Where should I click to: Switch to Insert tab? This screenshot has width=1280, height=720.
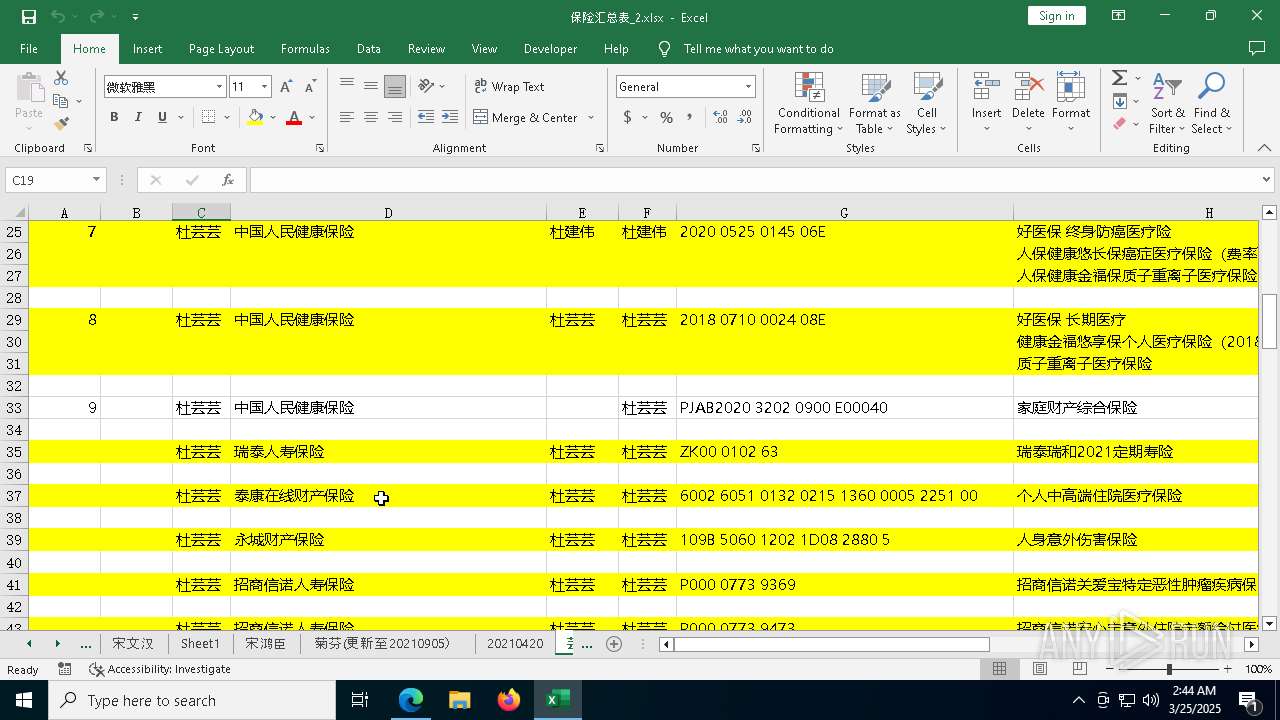[x=147, y=49]
